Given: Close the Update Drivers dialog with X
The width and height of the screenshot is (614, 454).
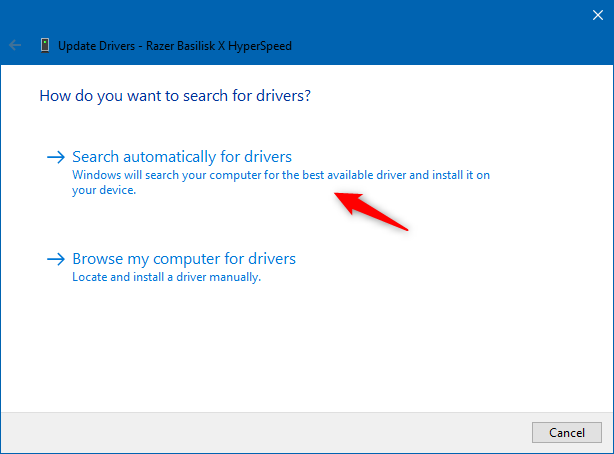Looking at the screenshot, I should click(598, 15).
